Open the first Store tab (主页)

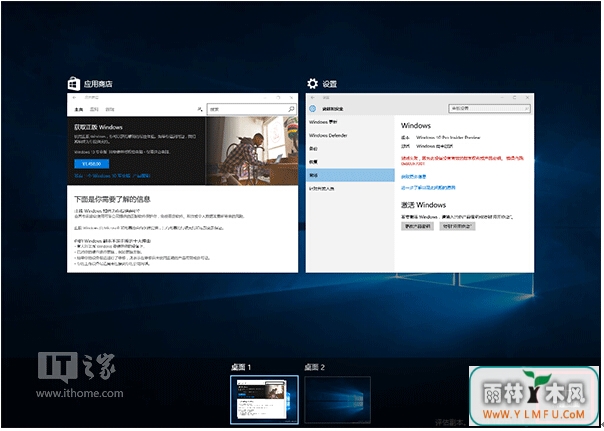pos(79,109)
